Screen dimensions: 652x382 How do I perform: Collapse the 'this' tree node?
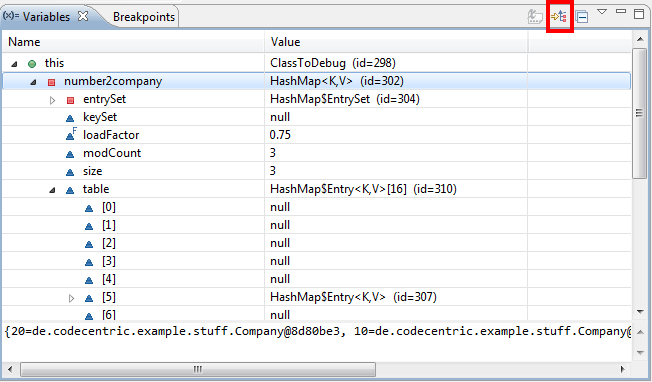coord(14,64)
